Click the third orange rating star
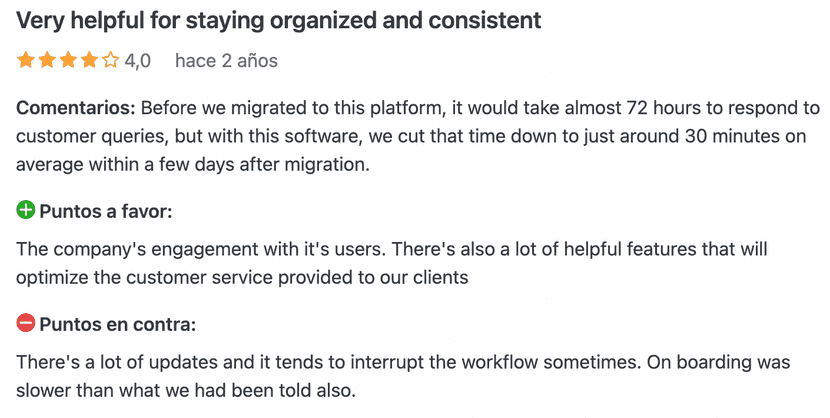The height and width of the screenshot is (418, 830). click(x=67, y=61)
